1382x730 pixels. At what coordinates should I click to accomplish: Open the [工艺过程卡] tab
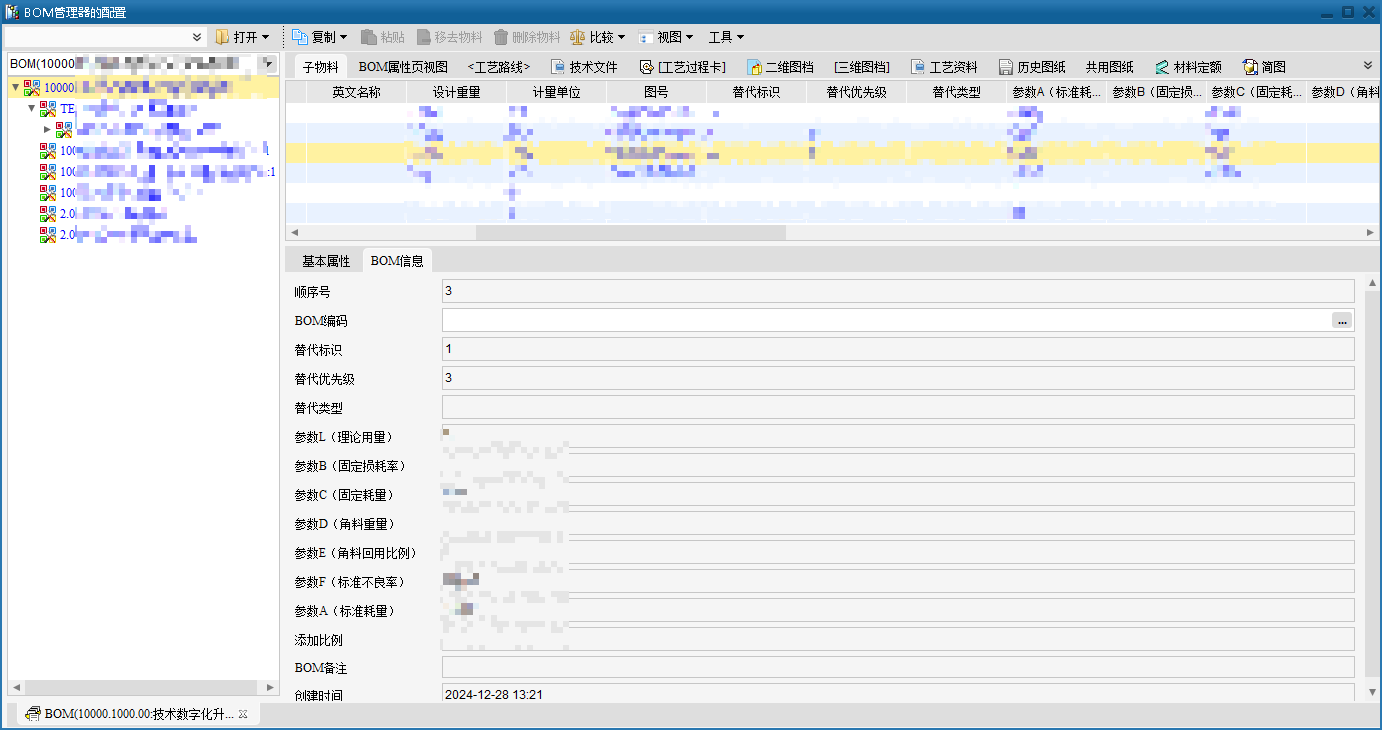[682, 67]
